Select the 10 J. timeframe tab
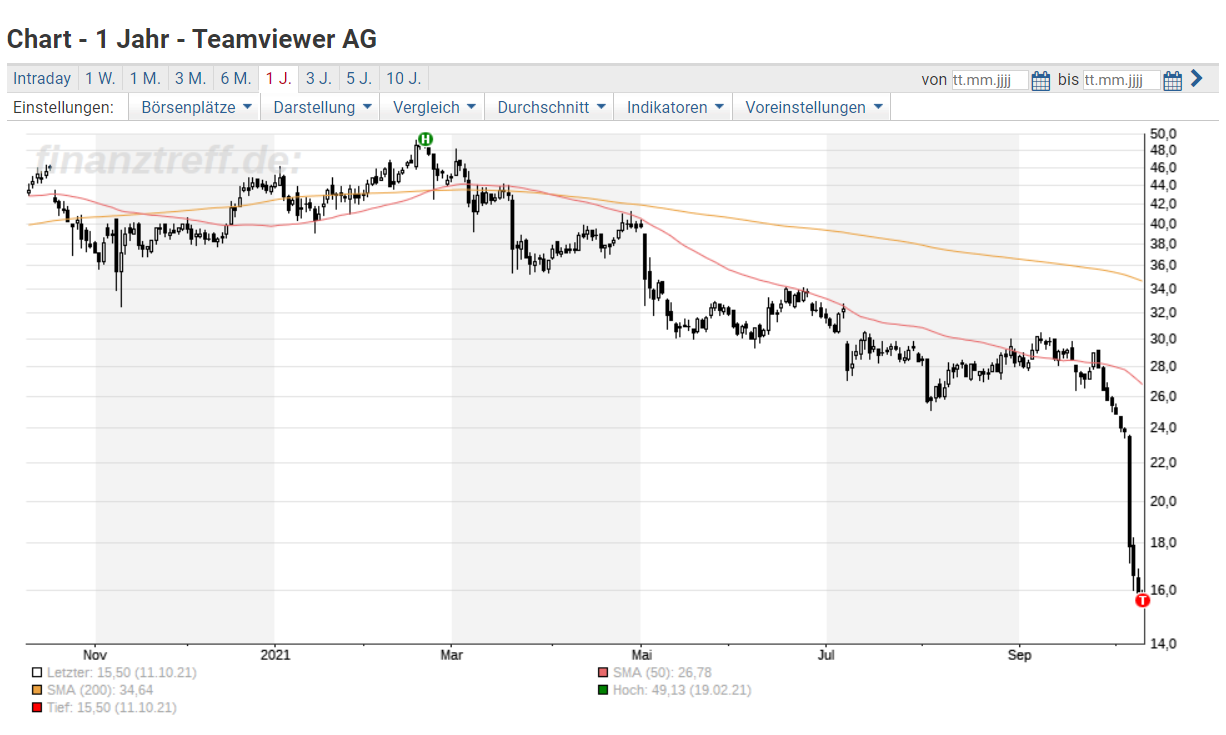Image resolution: width=1226 pixels, height=735 pixels. point(404,78)
